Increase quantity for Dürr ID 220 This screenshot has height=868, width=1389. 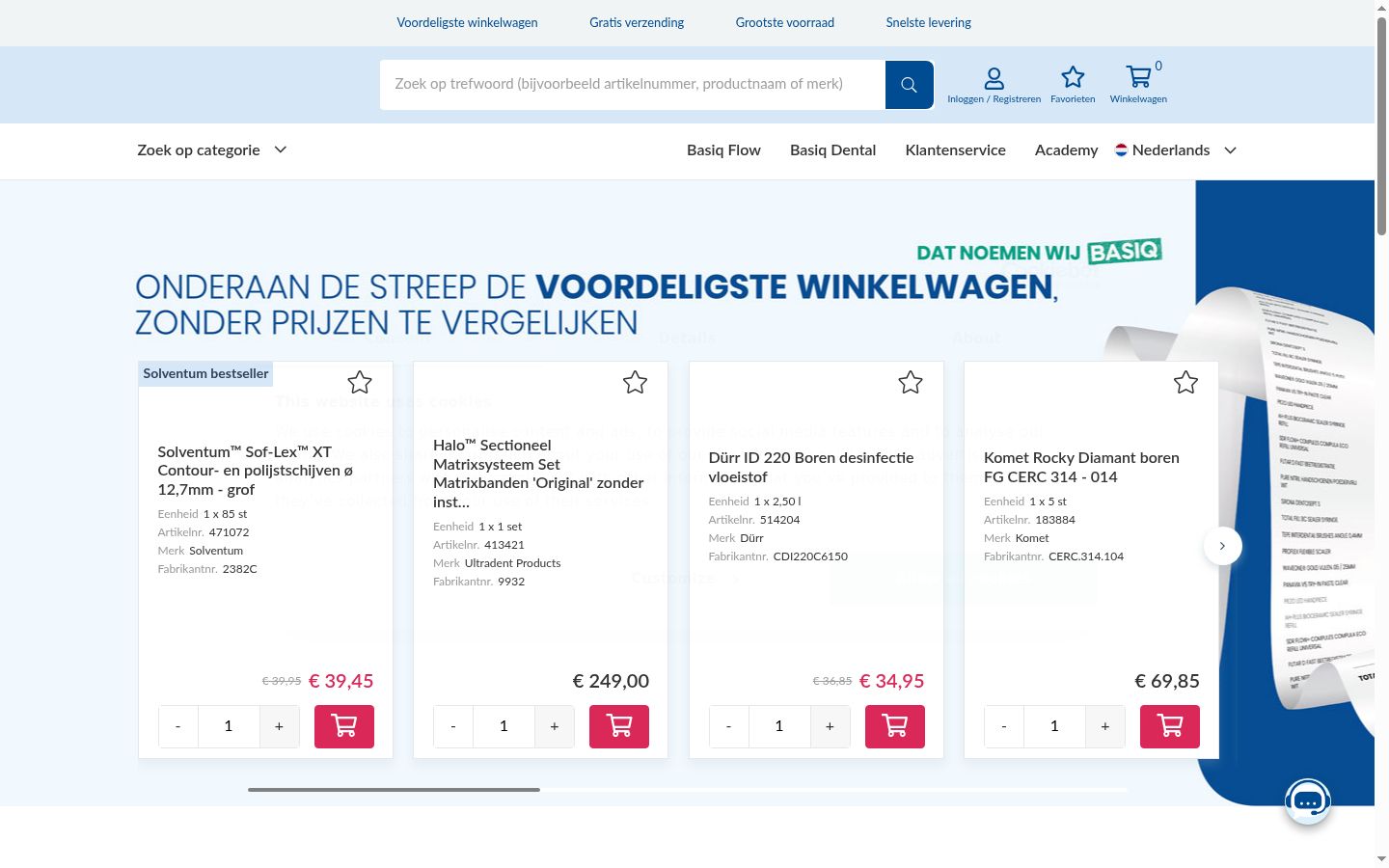point(830,726)
